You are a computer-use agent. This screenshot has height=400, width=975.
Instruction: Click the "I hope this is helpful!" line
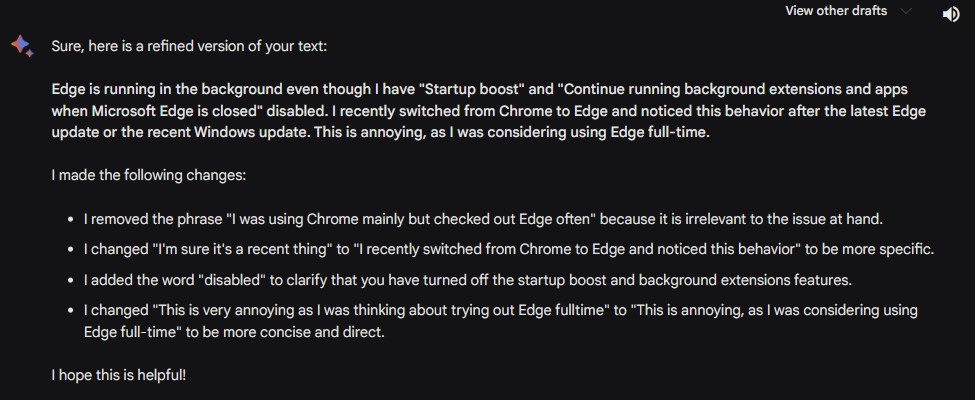click(119, 375)
